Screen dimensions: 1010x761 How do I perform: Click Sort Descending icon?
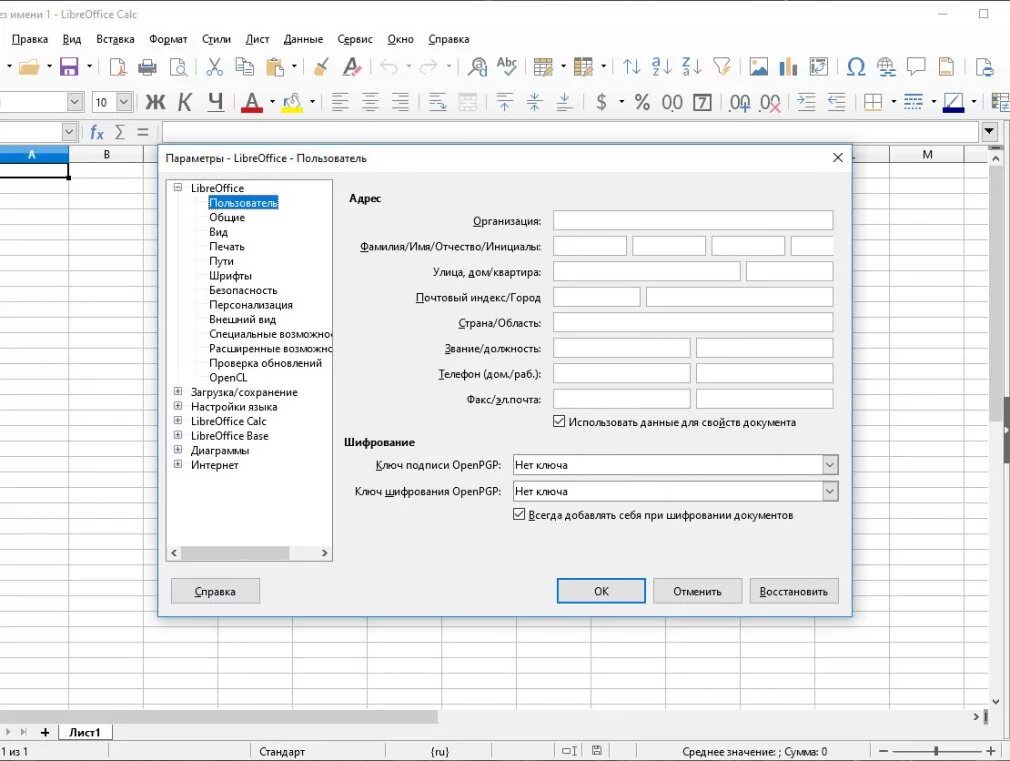[692, 66]
